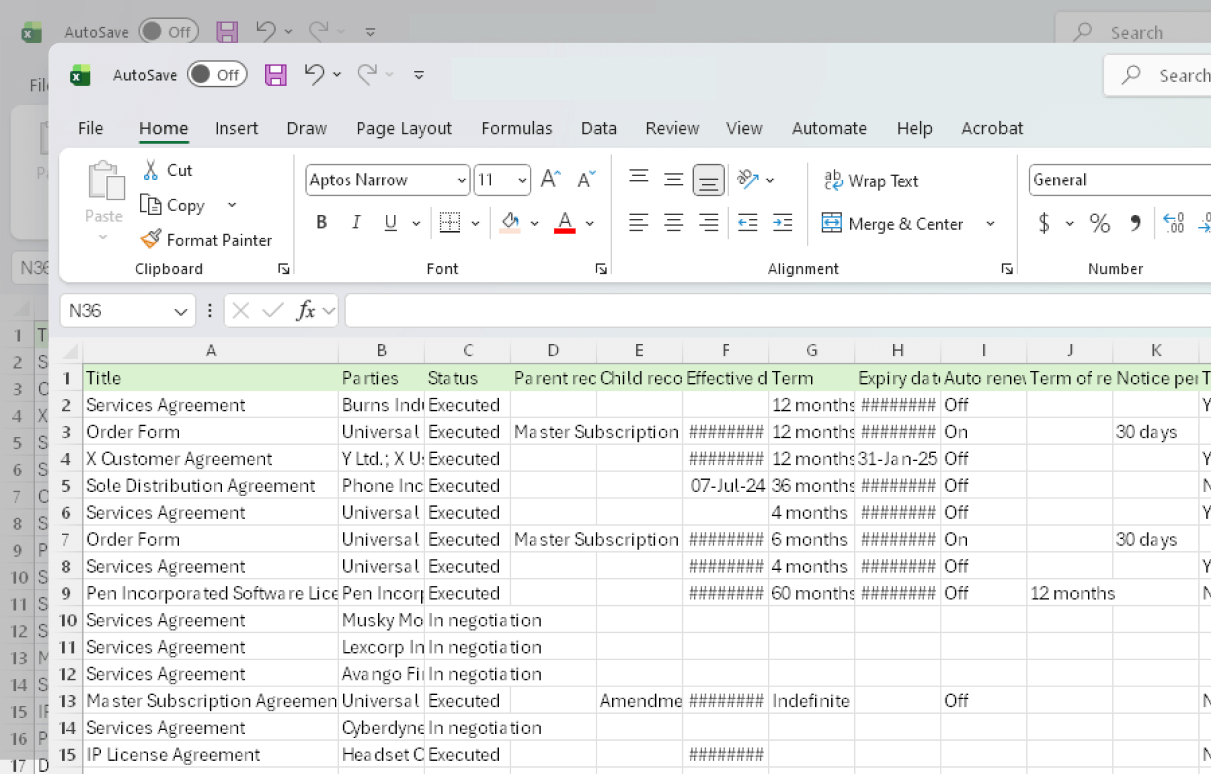Click Align Left icon

(x=638, y=223)
